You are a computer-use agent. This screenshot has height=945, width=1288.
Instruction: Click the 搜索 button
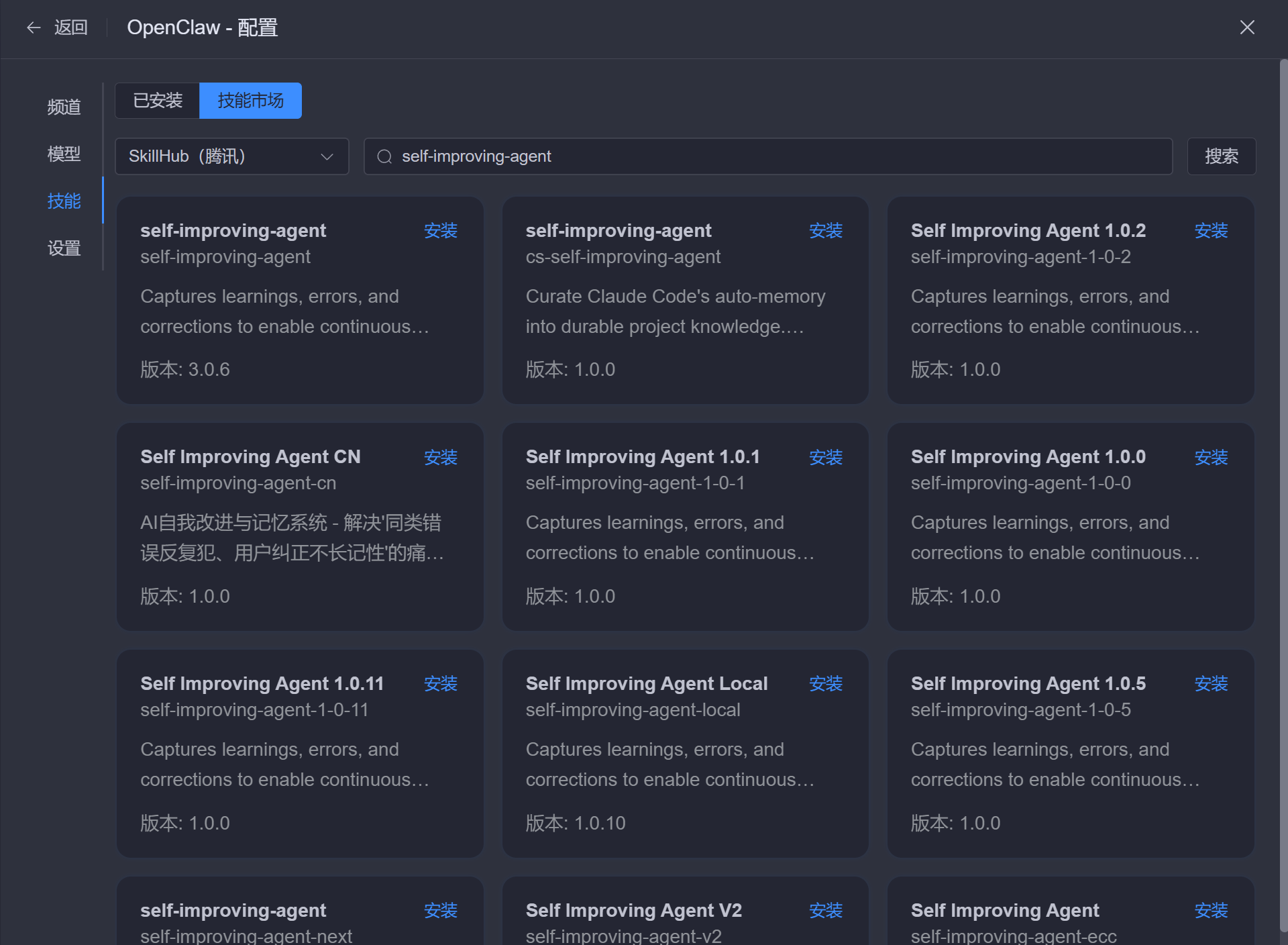tap(1221, 156)
